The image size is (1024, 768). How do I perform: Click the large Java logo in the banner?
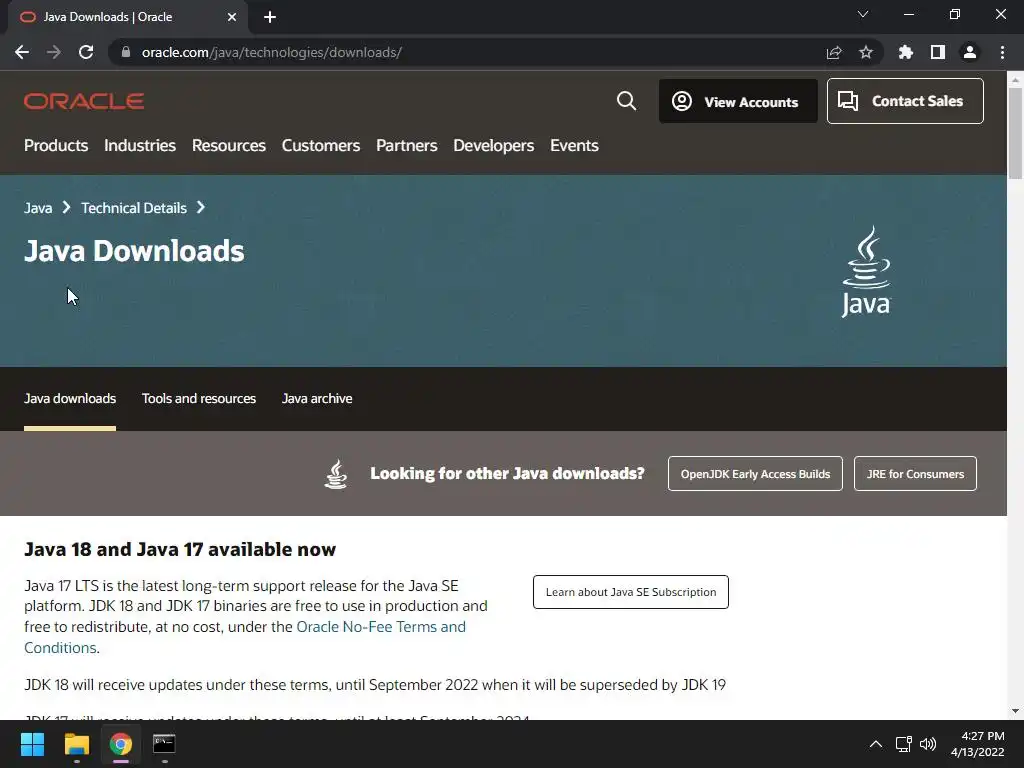(x=866, y=272)
